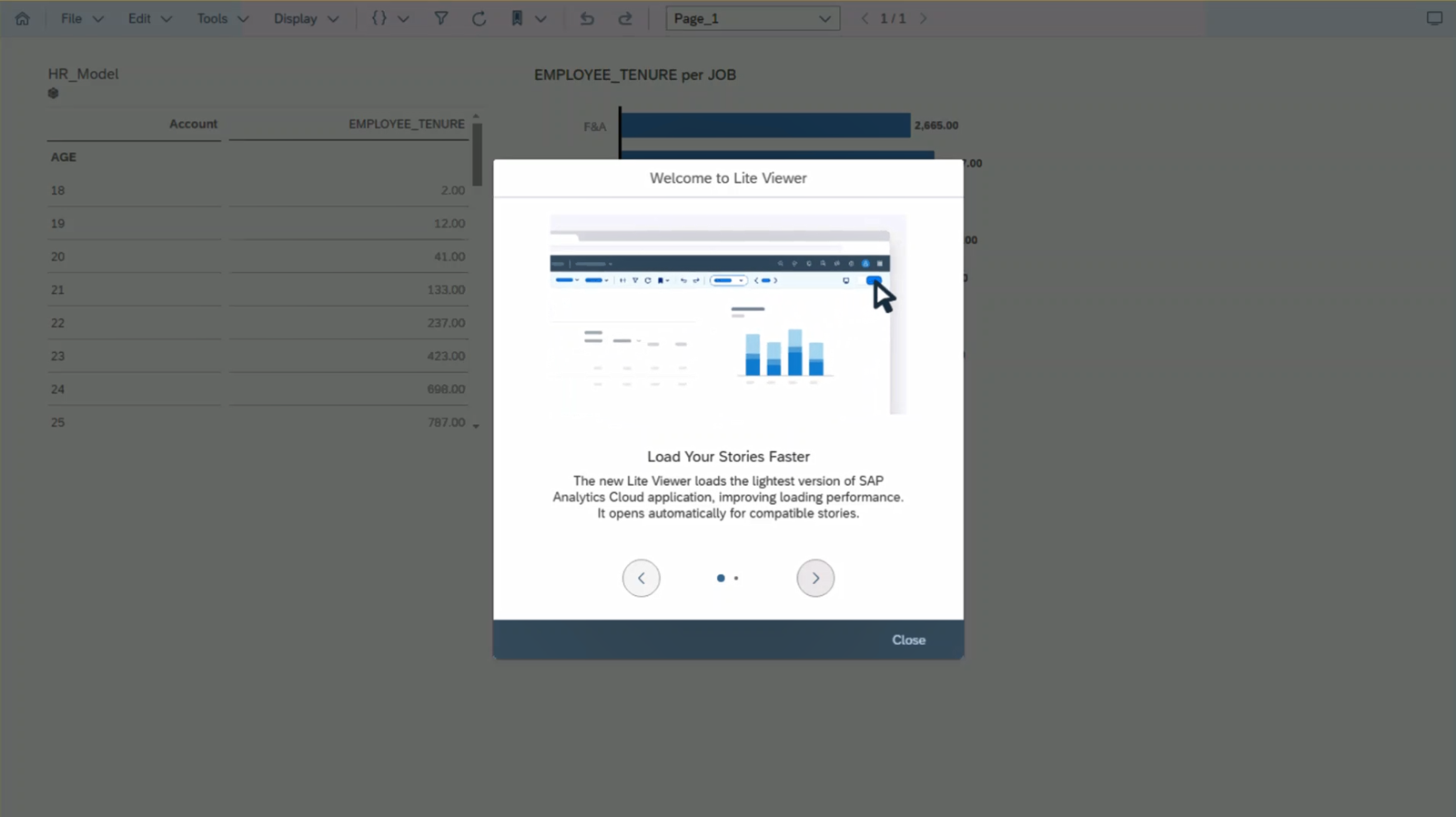The height and width of the screenshot is (817, 1456).
Task: Open the curly braces formula dropdown
Action: pos(389,18)
